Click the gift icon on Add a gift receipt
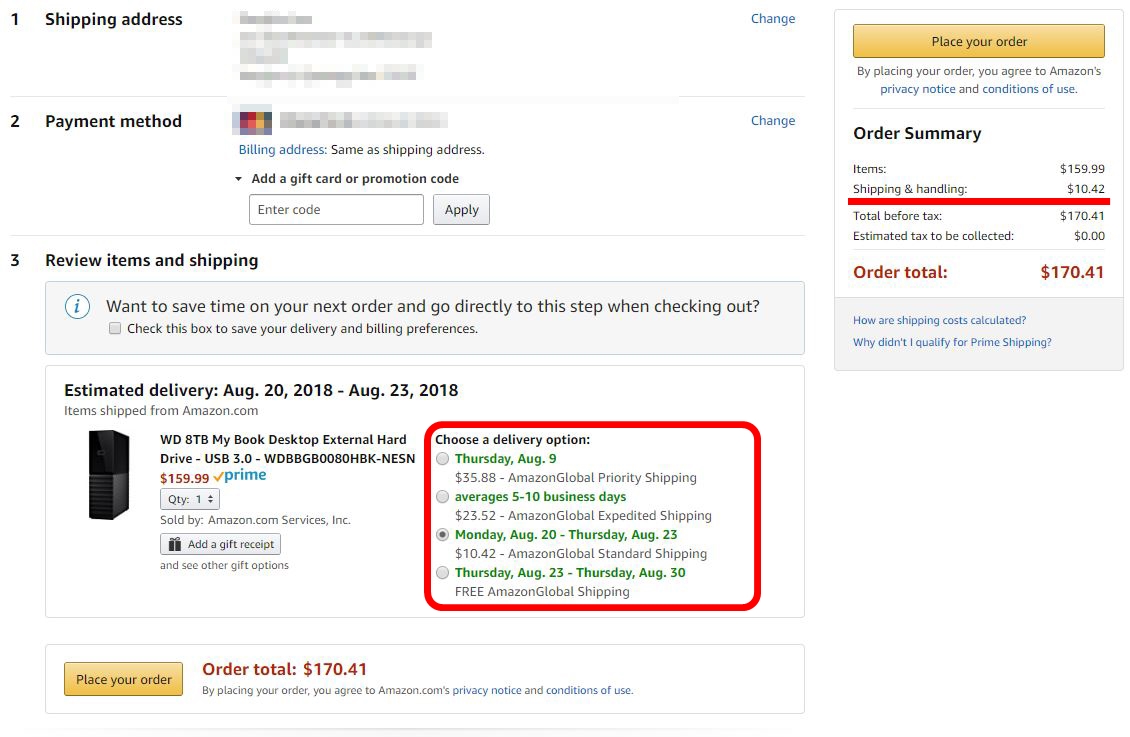Image resolution: width=1130 pixels, height=737 pixels. (174, 544)
